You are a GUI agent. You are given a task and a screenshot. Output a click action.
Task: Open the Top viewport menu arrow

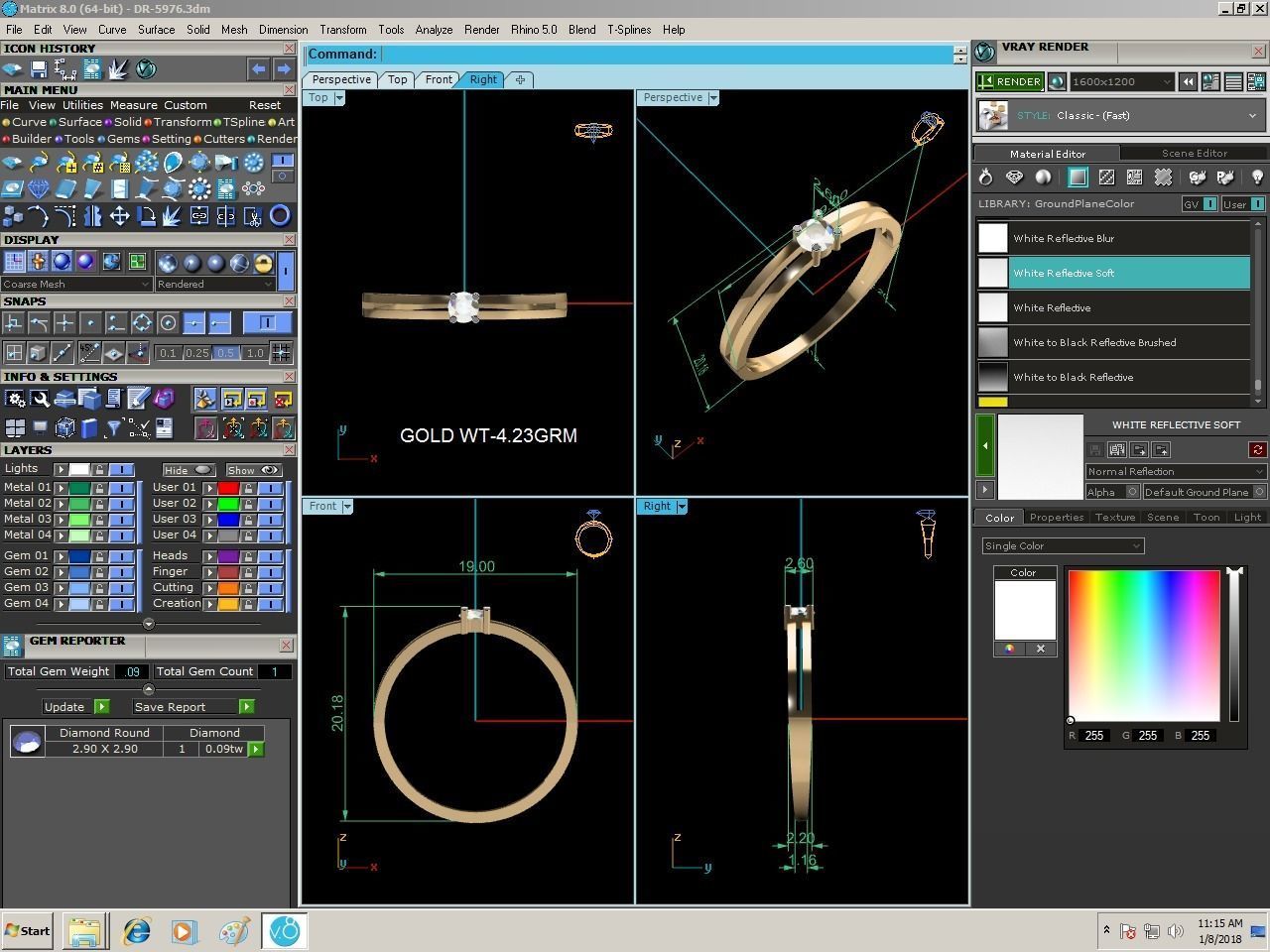pos(339,98)
